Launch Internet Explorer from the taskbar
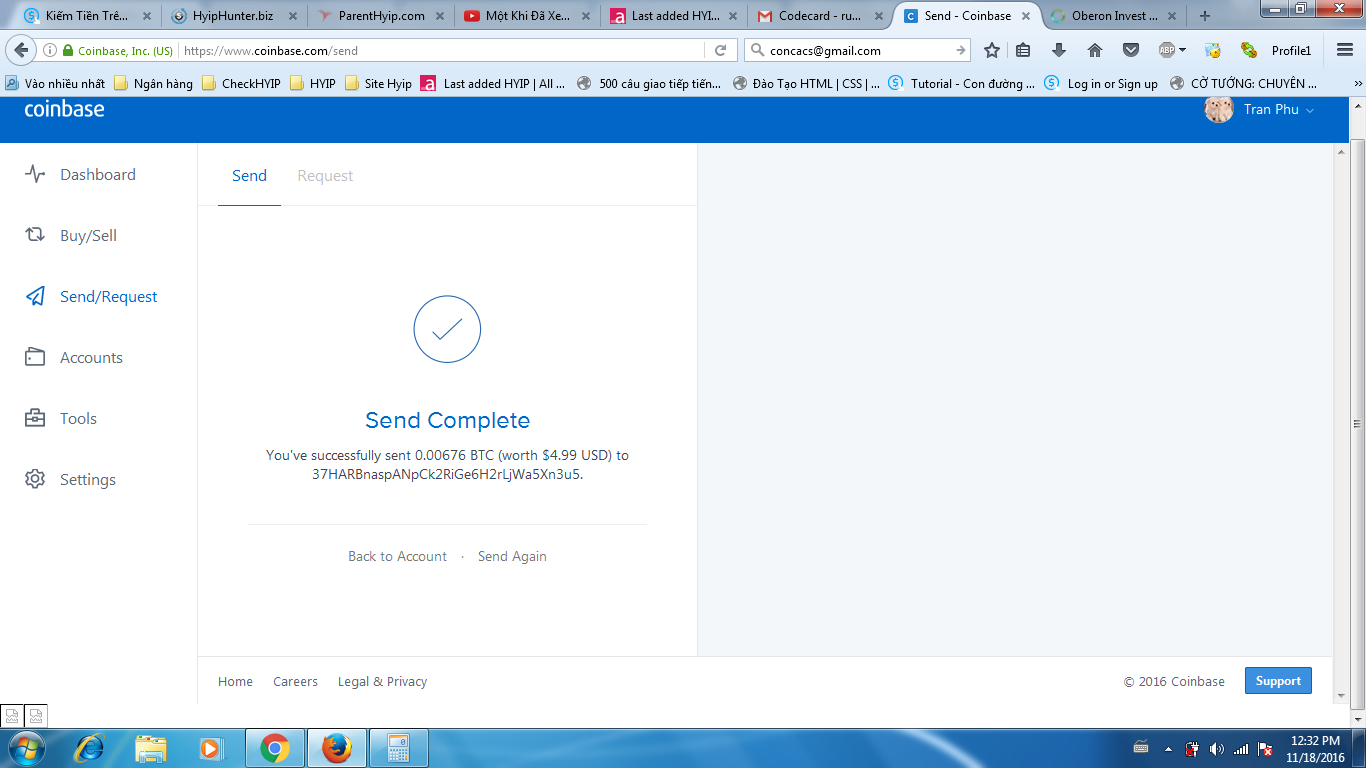The height and width of the screenshot is (768, 1366). coord(91,748)
